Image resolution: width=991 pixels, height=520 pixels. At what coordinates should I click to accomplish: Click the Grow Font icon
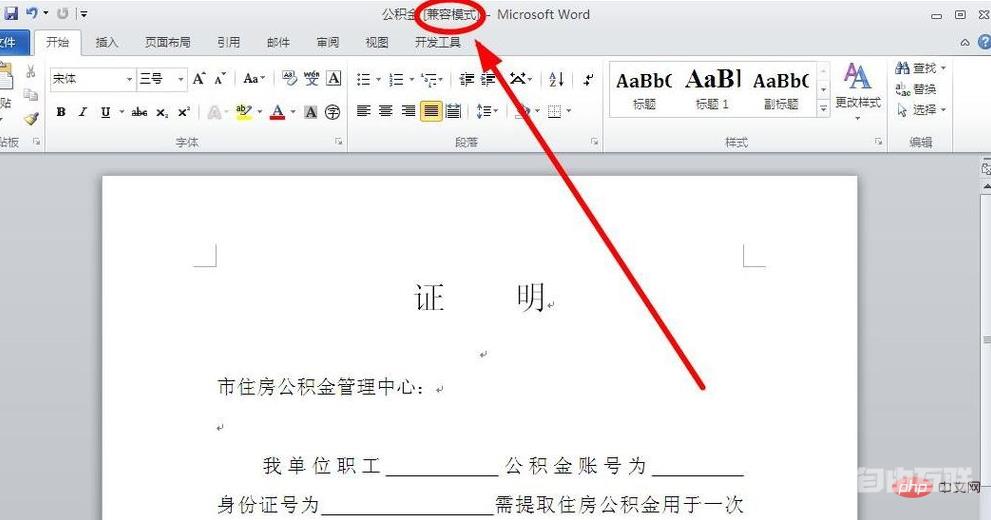(199, 78)
